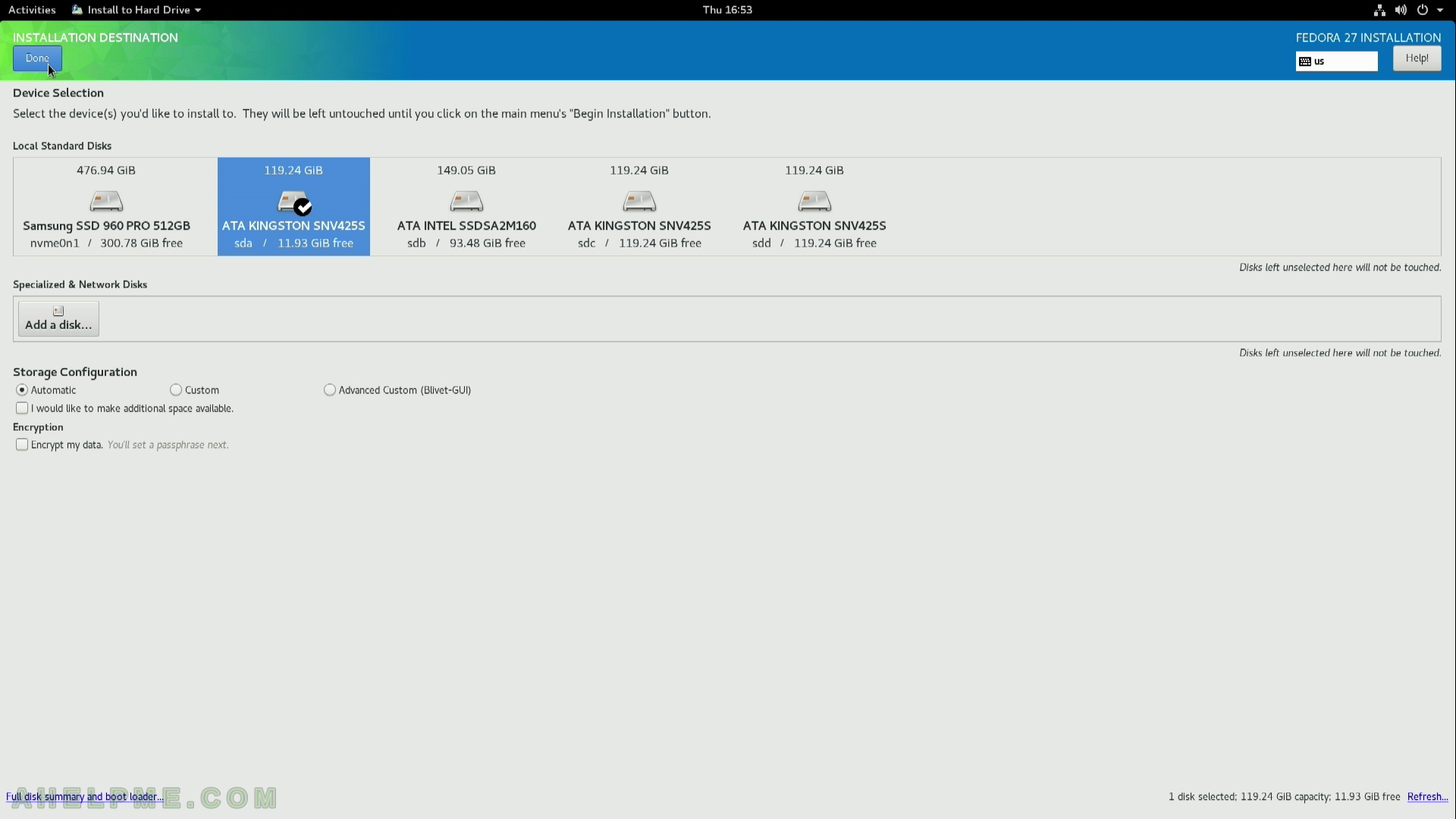This screenshot has width=1456, height=819.
Task: Open Full disk summary and boot loader link
Action: point(85,796)
